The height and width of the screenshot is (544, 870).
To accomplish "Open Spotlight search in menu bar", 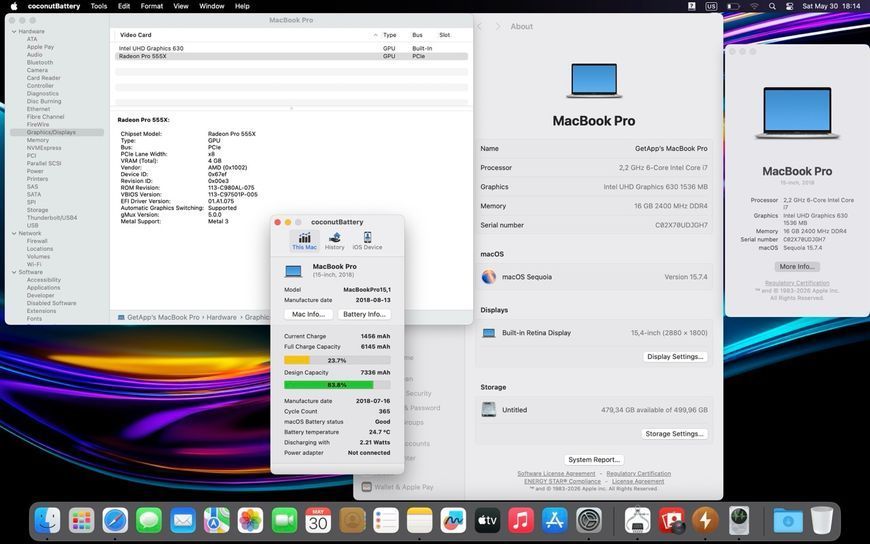I will 772,6.
